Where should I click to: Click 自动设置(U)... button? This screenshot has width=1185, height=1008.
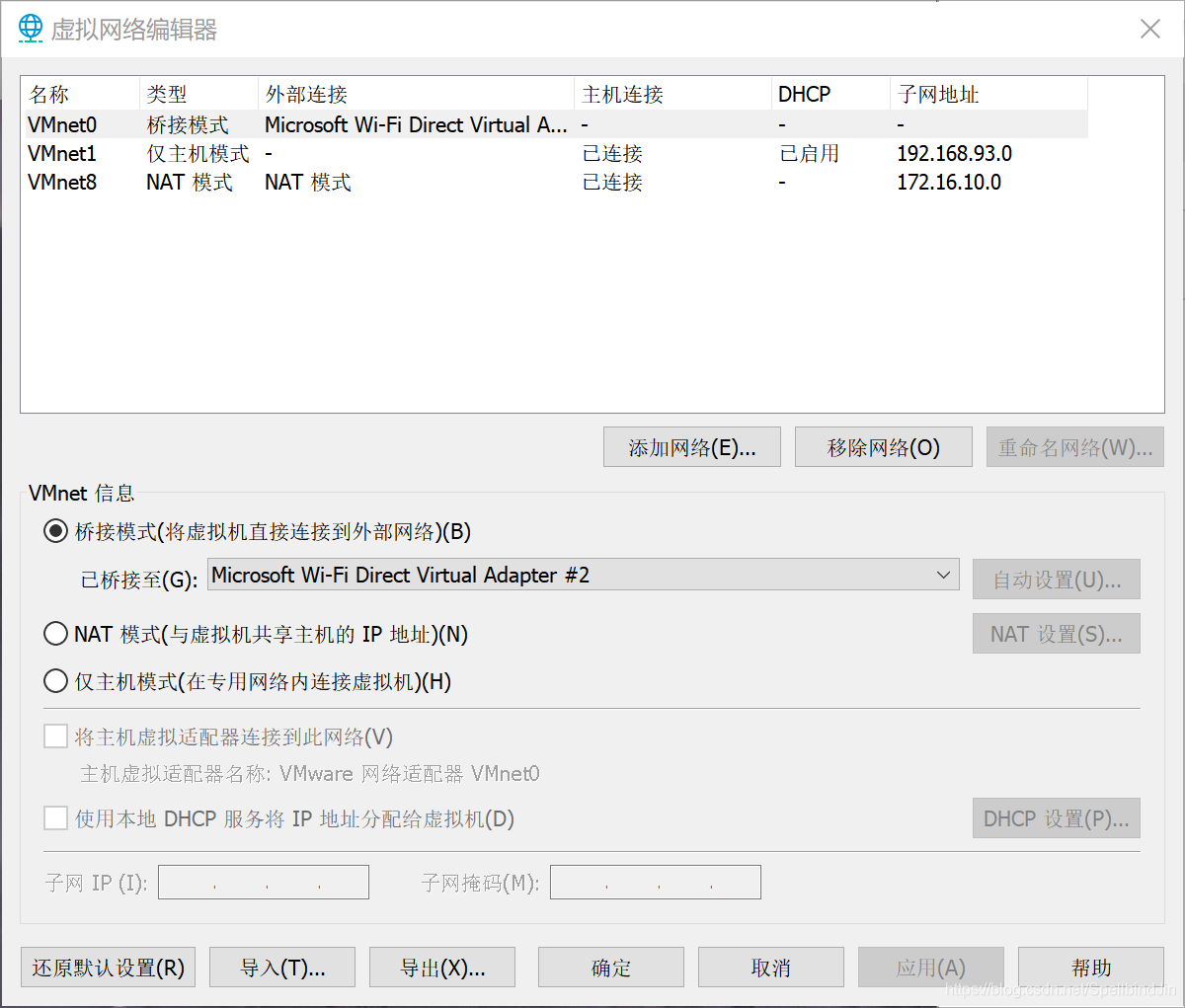pos(1057,580)
